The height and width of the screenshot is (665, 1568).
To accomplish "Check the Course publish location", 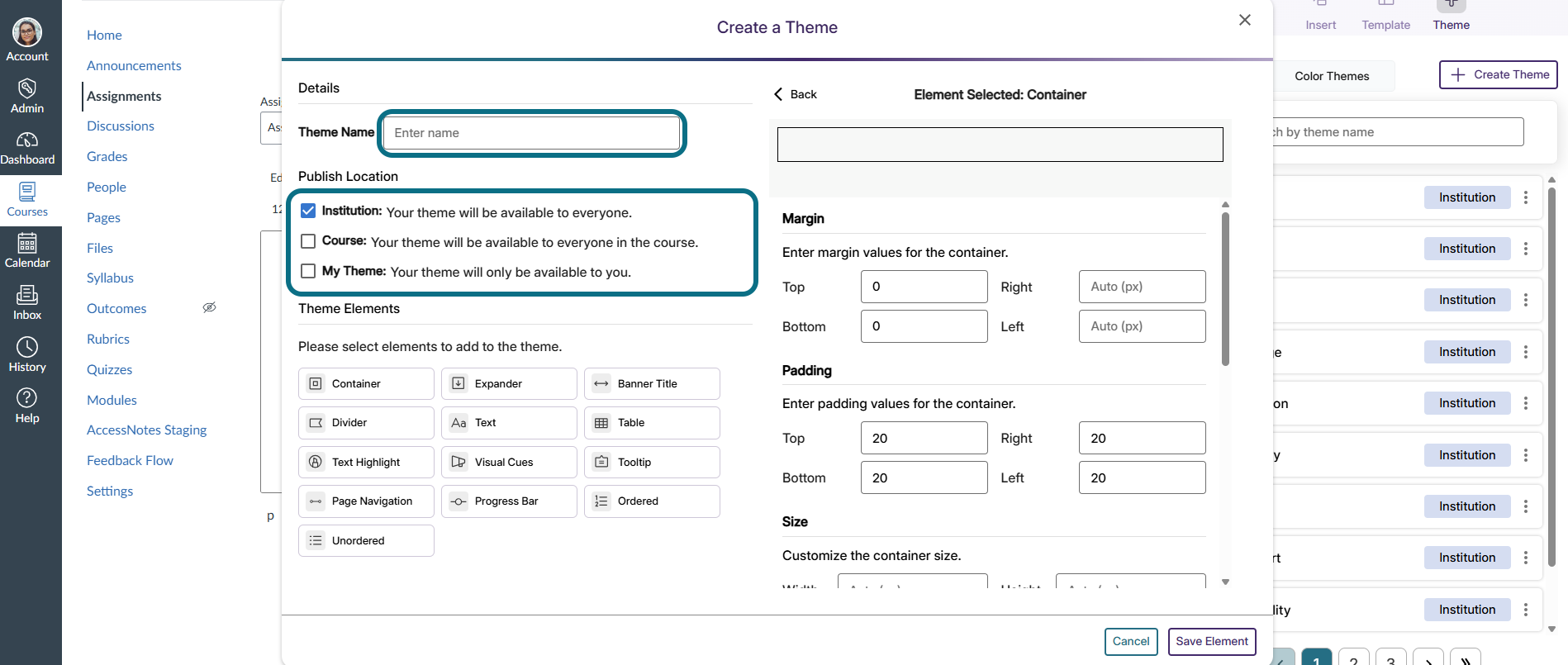I will pos(308,241).
